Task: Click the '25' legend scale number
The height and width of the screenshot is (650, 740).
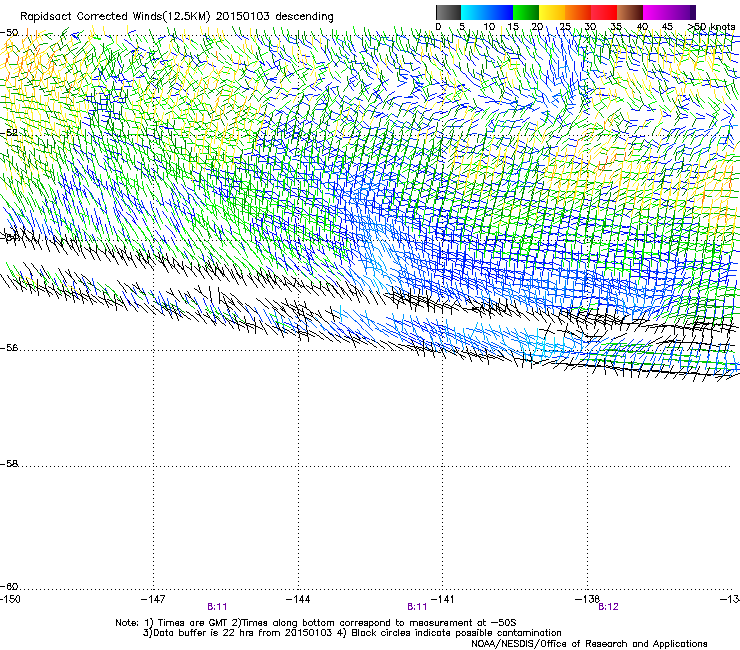Action: [565, 27]
